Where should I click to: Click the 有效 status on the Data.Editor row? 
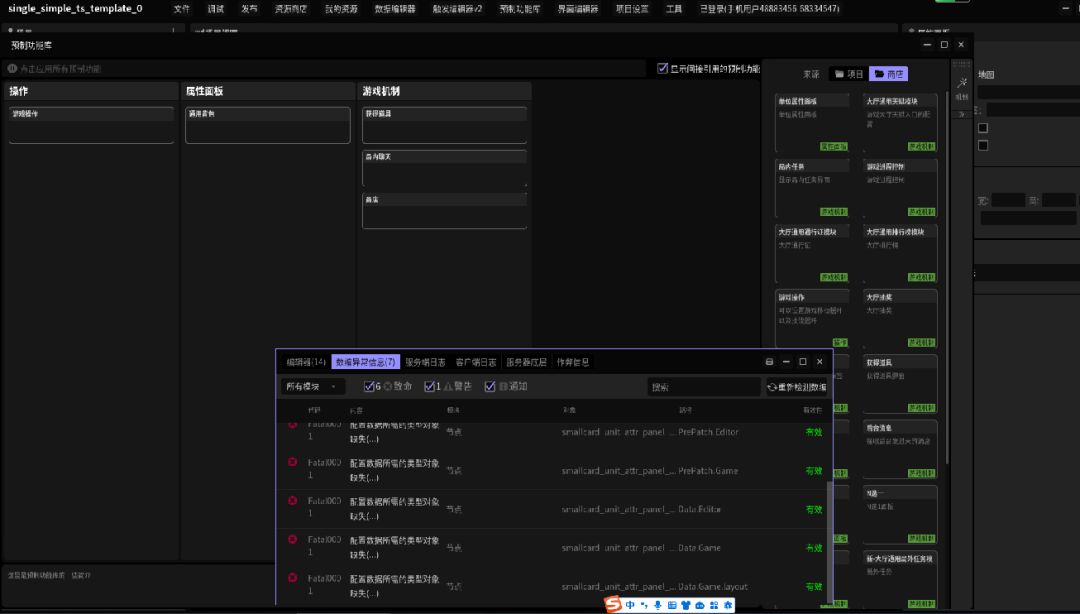tap(814, 510)
